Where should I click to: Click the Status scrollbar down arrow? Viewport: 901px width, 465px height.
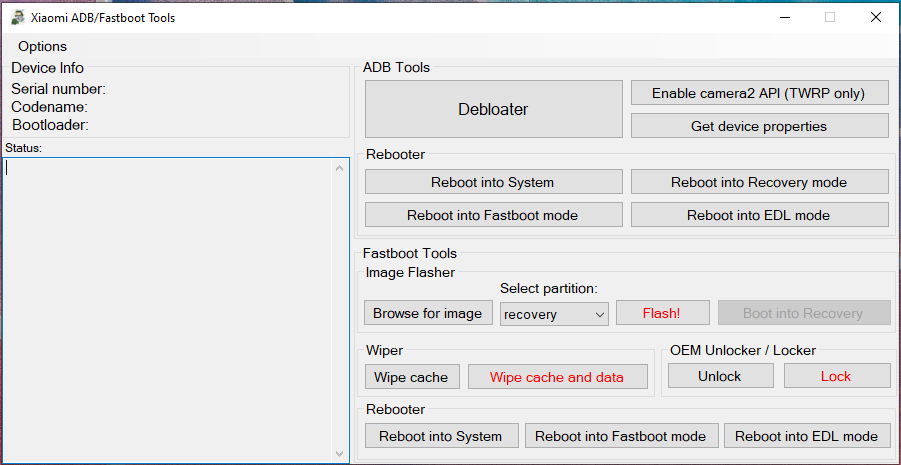[x=339, y=454]
